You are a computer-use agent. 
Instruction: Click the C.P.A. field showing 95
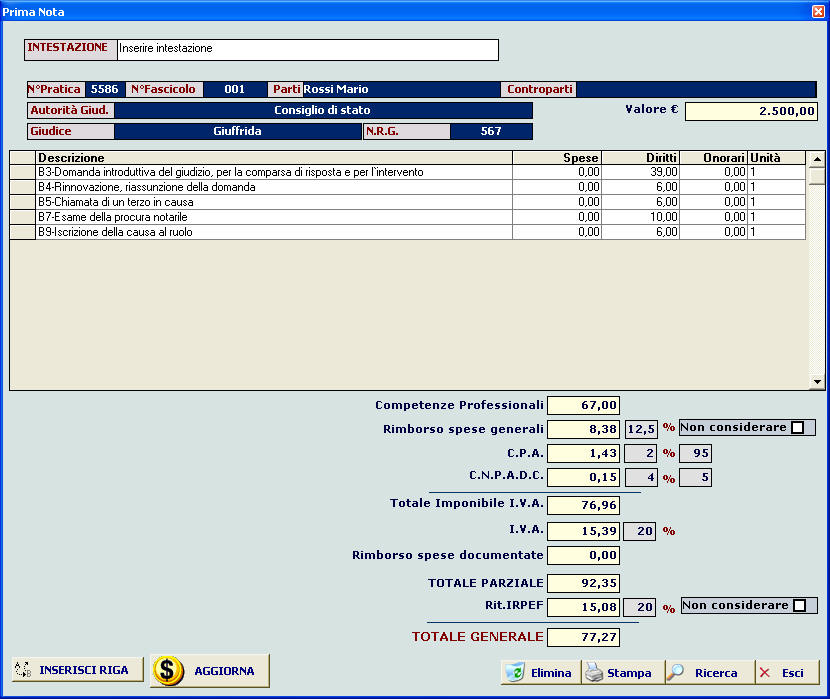696,453
